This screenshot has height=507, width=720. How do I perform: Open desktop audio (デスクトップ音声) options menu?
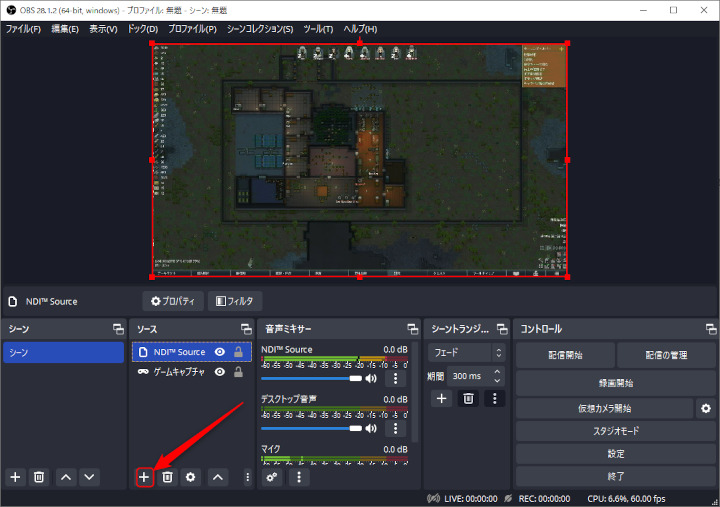coord(395,428)
